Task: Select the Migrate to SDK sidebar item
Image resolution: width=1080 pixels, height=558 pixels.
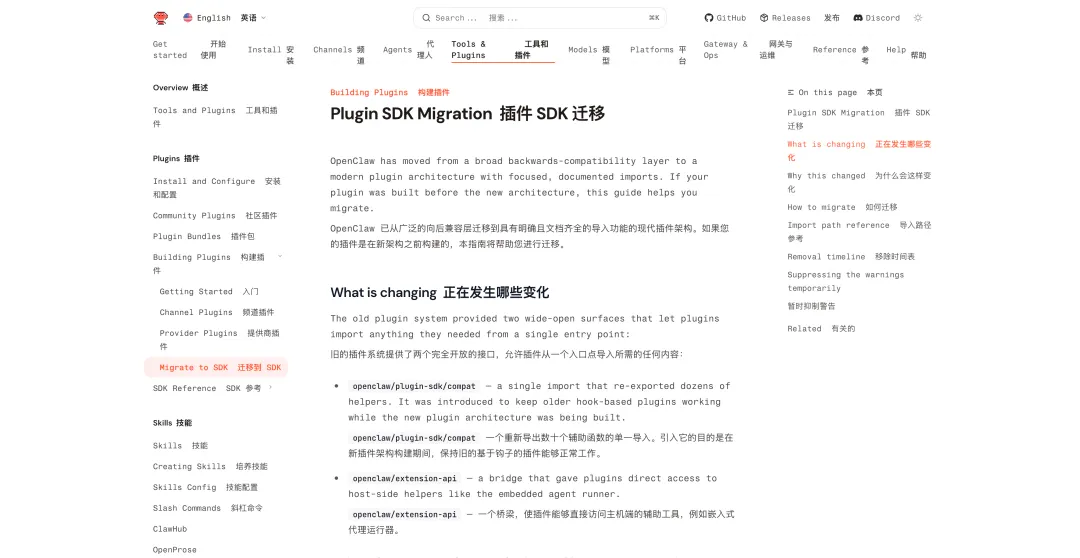Action: coord(216,367)
